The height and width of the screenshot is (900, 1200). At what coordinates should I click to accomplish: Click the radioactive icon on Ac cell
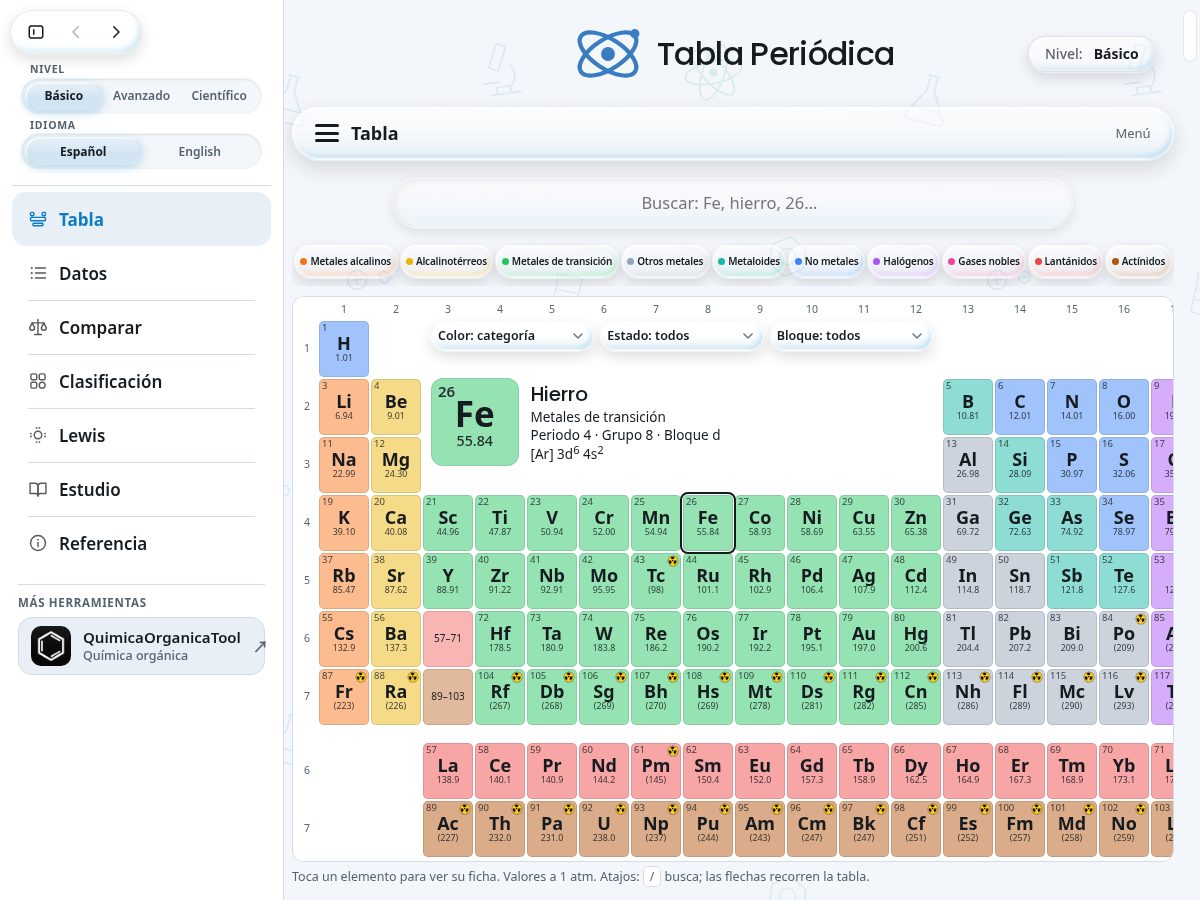point(463,808)
